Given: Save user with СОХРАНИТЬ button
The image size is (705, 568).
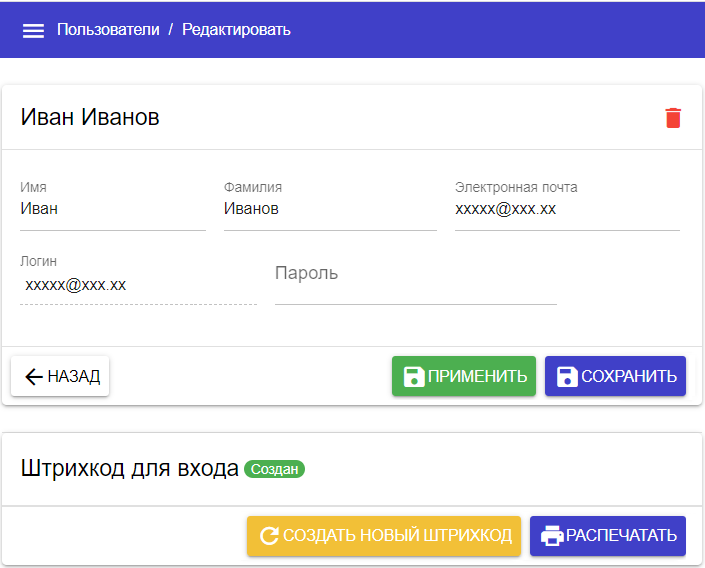Looking at the screenshot, I should [615, 376].
